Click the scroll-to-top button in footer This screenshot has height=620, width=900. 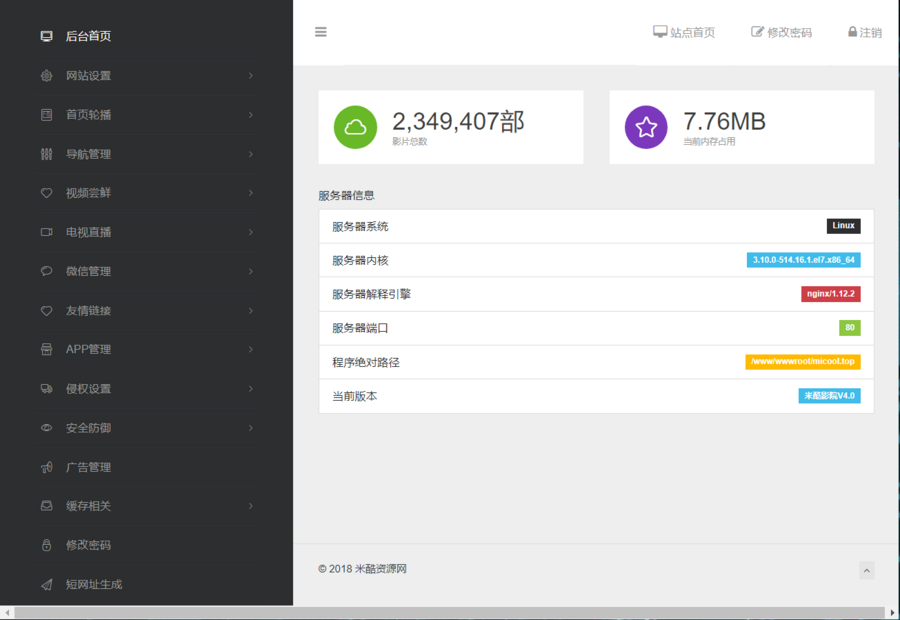[867, 570]
